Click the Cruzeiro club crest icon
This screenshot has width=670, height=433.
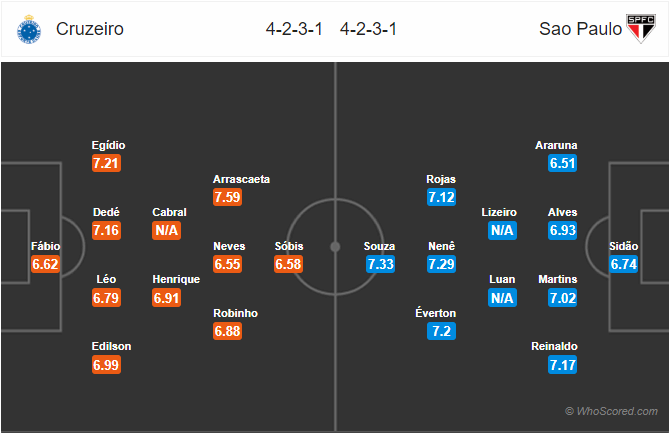[x=29, y=29]
